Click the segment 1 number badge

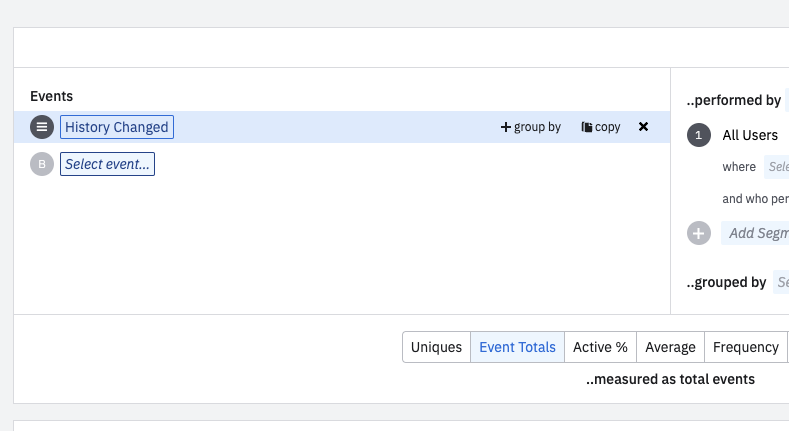(x=699, y=135)
